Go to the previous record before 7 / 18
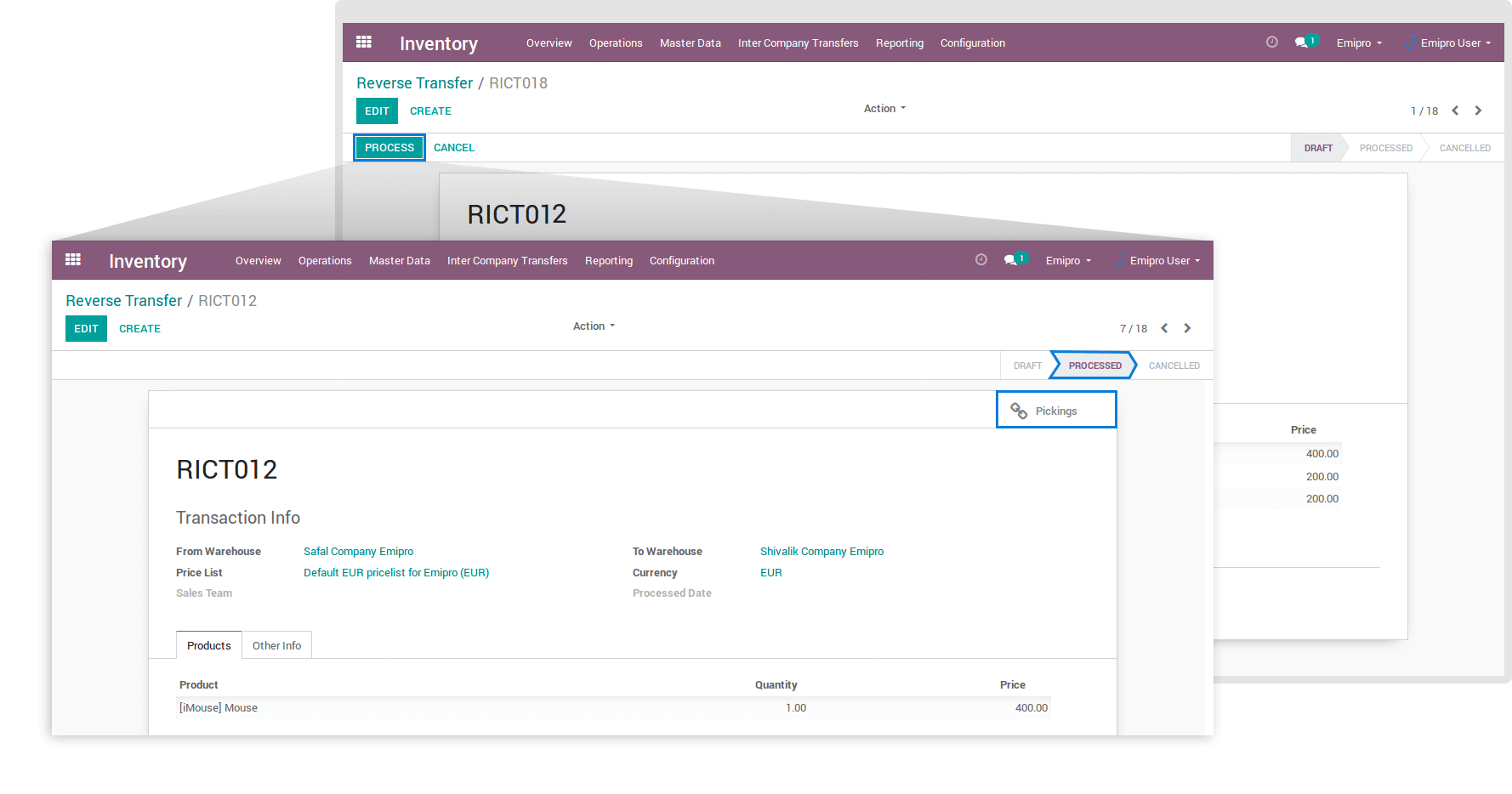 pos(1164,328)
